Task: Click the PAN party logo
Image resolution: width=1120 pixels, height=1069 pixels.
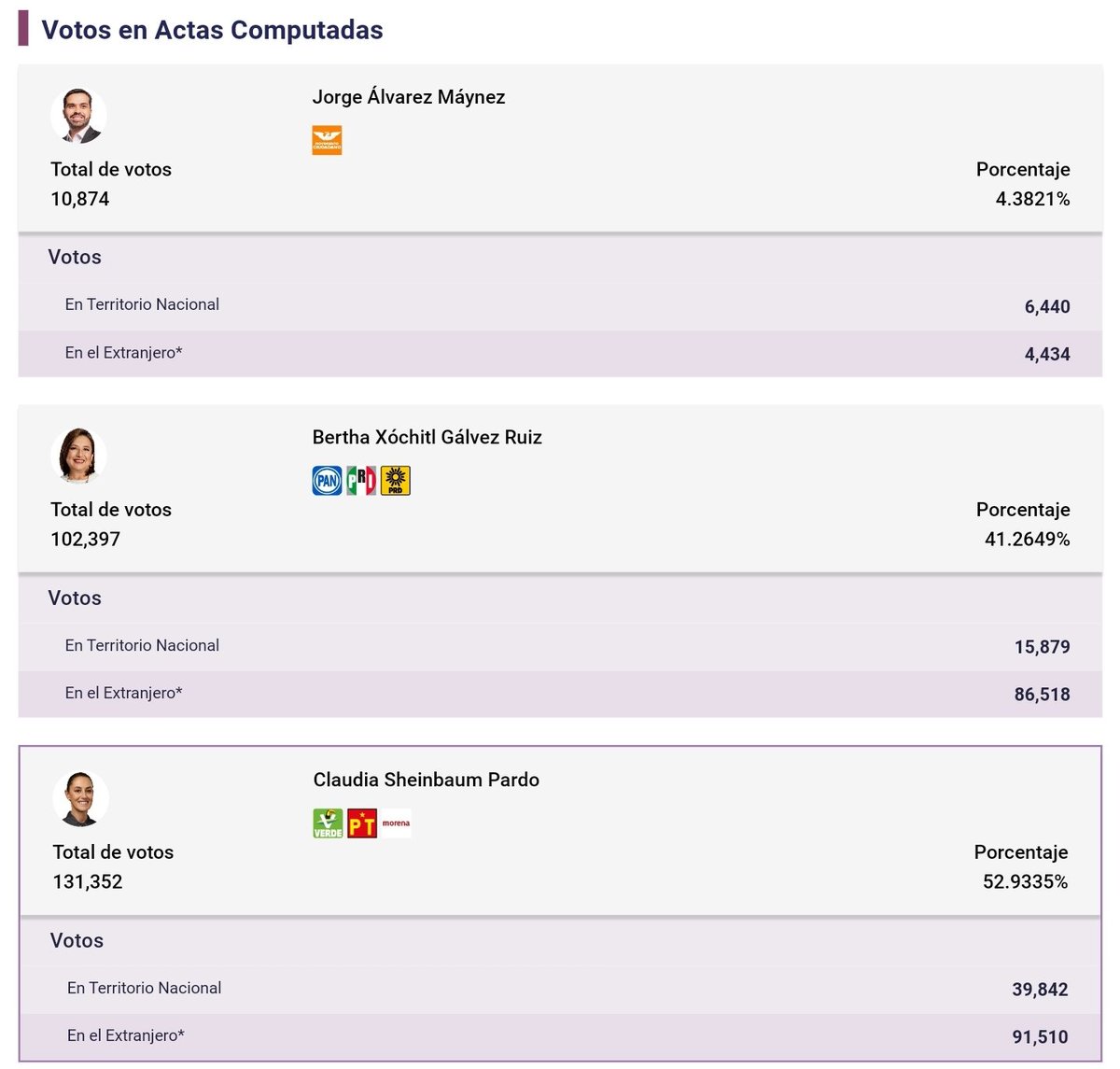Action: 327,481
